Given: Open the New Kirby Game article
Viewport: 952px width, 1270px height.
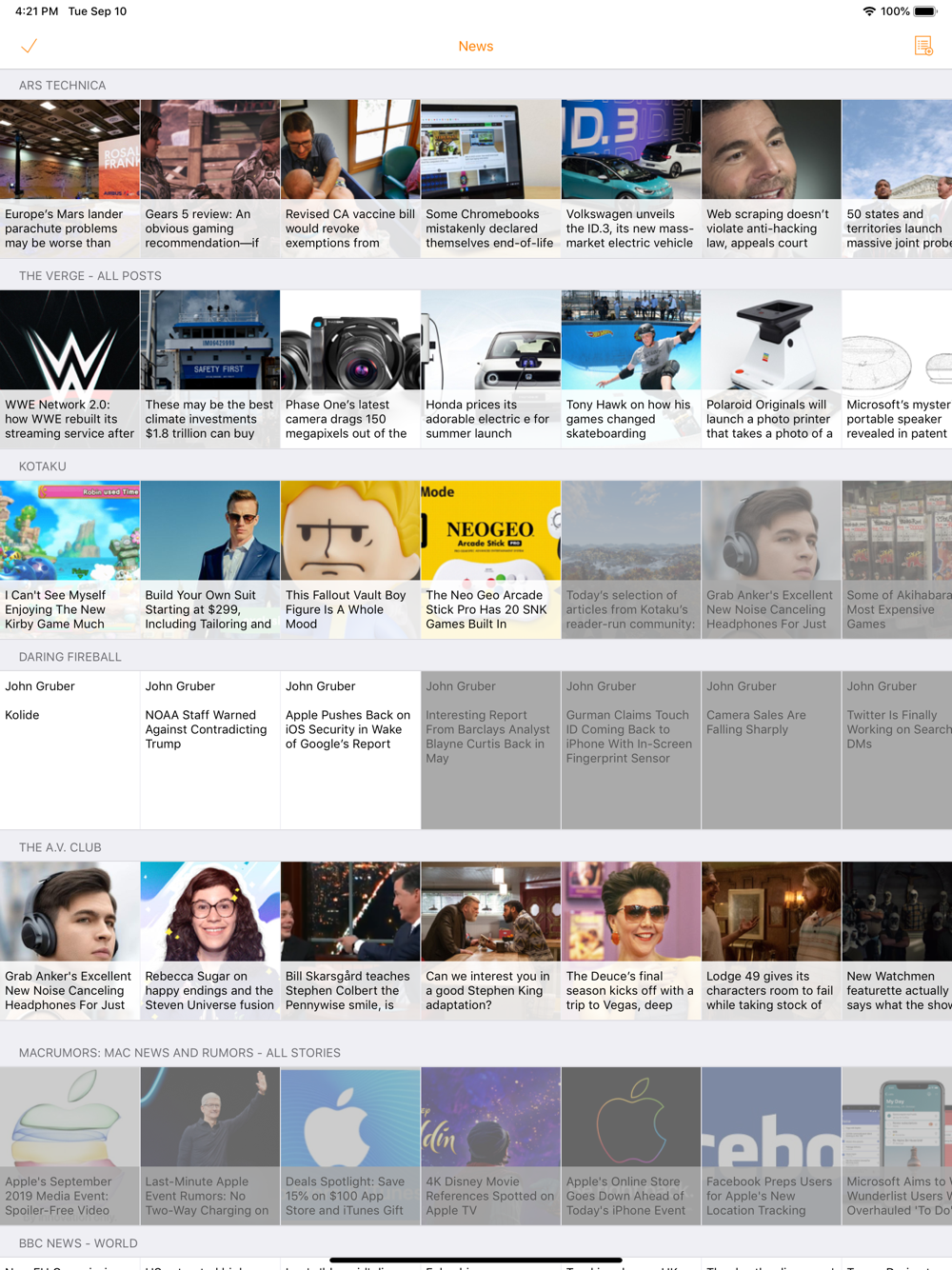Looking at the screenshot, I should [x=69, y=560].
